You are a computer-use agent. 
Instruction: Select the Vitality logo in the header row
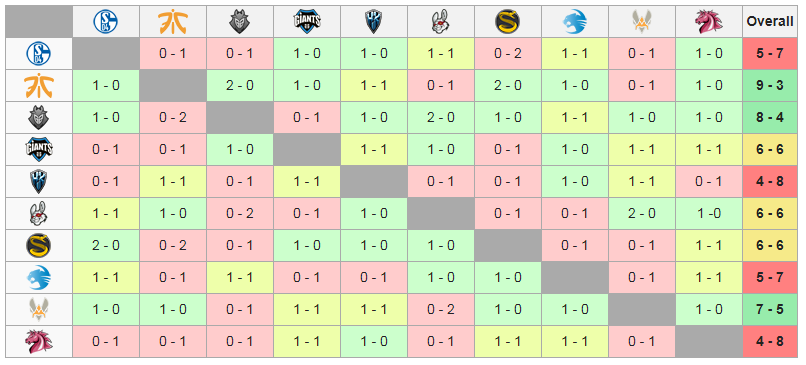tap(642, 22)
